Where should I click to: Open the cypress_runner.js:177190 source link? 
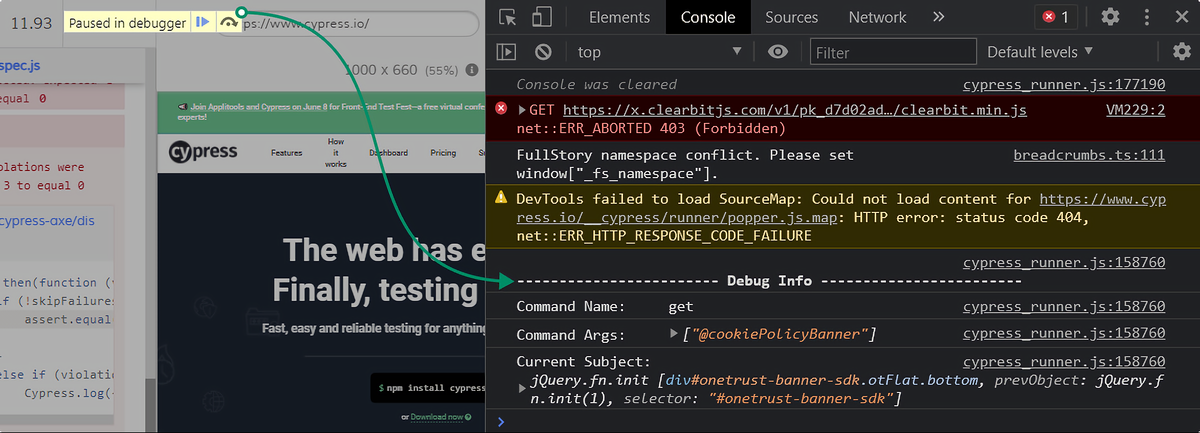click(1064, 85)
